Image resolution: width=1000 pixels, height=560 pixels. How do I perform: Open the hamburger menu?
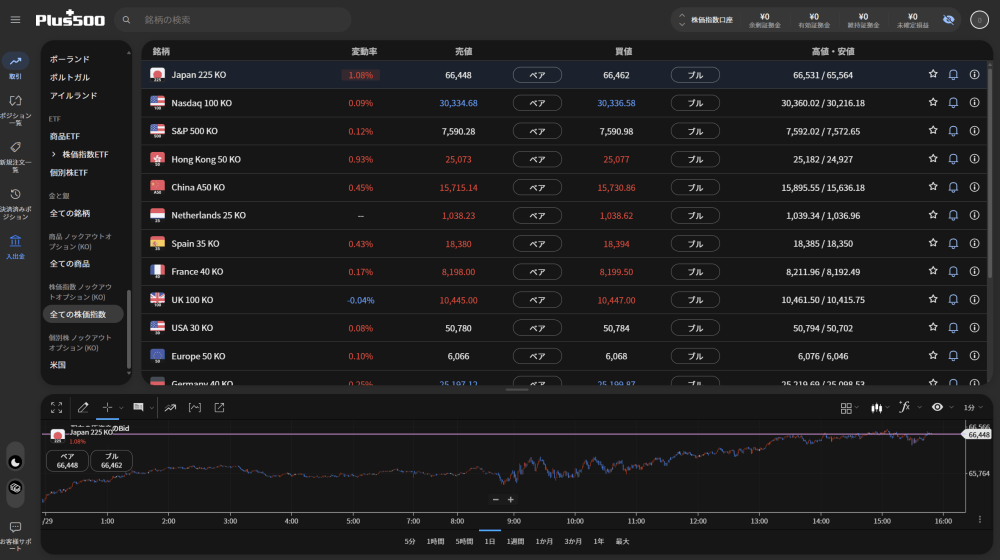tap(15, 20)
